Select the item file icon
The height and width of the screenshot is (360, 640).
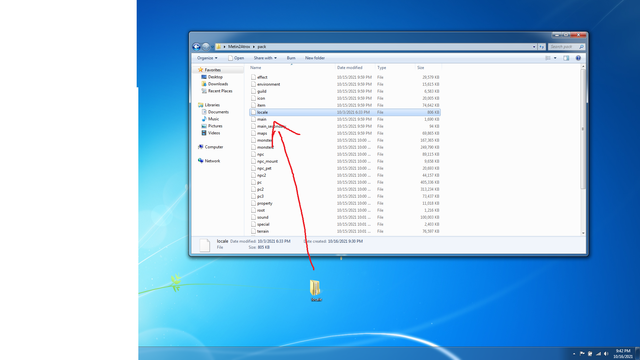[253, 105]
